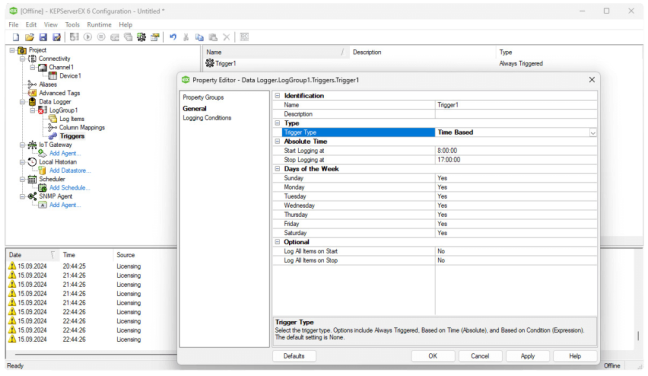
Task: Click the Add Schedule link
Action: [69, 188]
